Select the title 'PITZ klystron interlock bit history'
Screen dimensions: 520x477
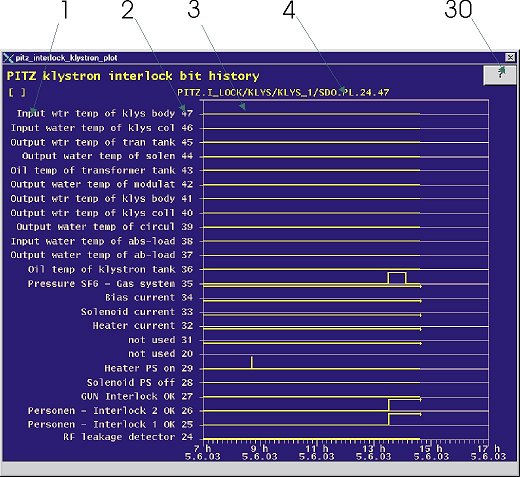(x=133, y=76)
